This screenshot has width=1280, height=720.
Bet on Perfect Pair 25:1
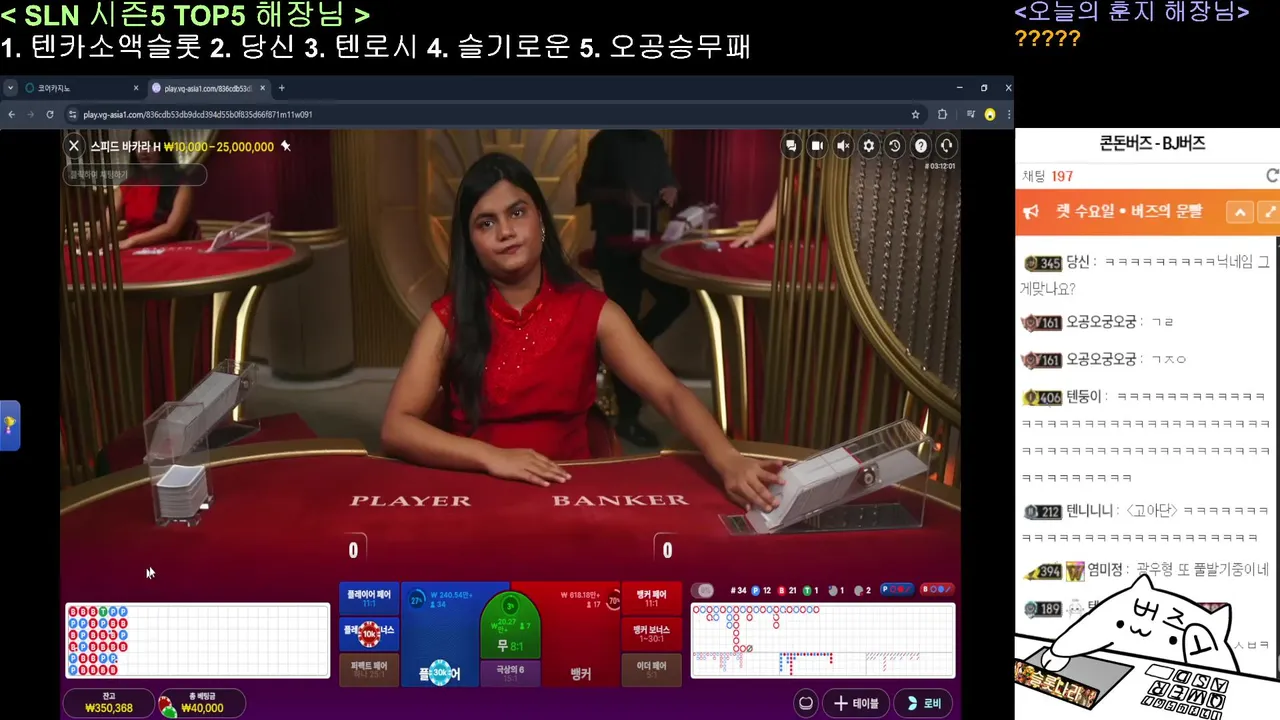pos(369,668)
